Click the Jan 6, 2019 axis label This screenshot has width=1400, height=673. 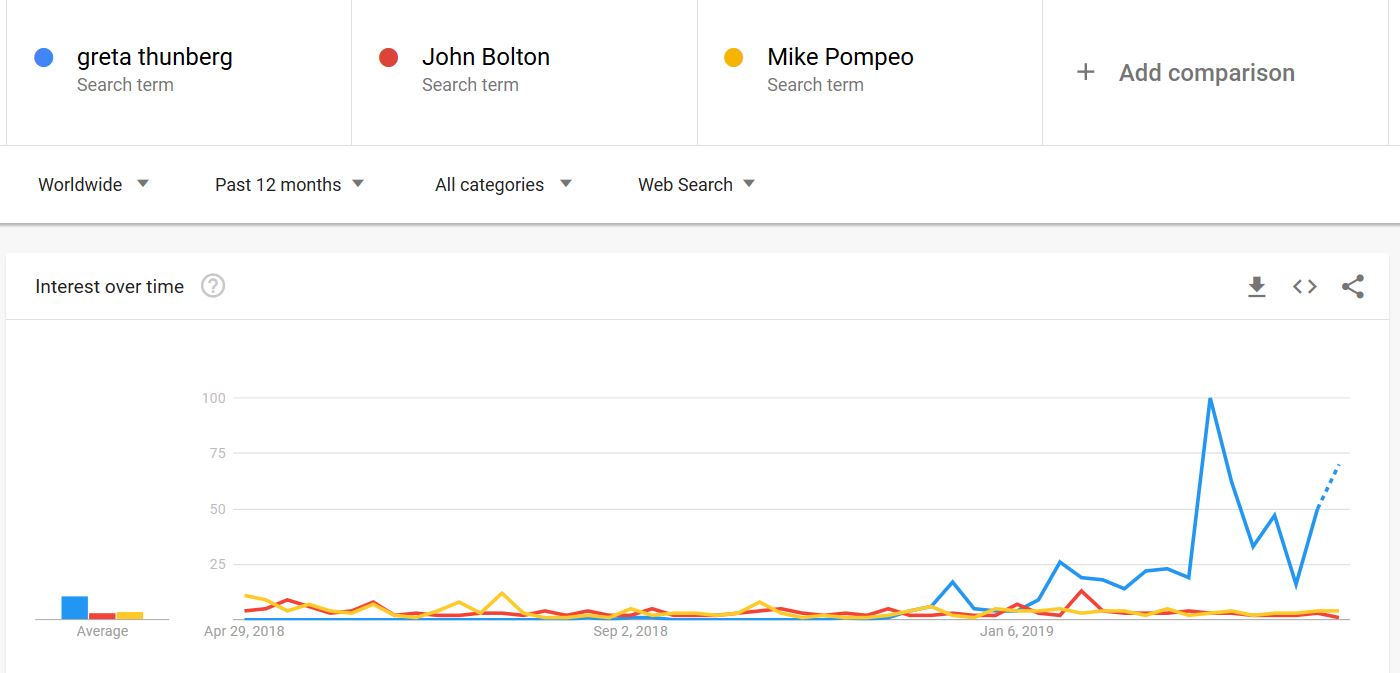point(1016,632)
